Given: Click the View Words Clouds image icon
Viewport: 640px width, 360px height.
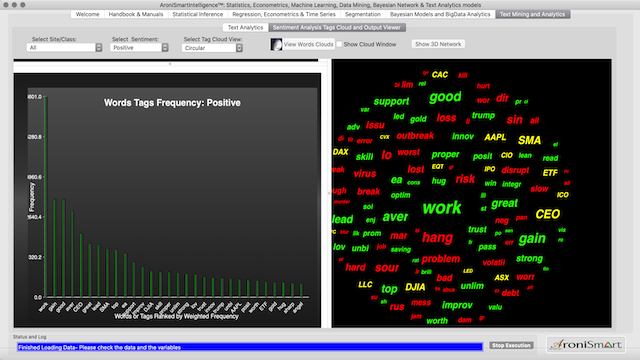Looking at the screenshot, I should click(276, 44).
